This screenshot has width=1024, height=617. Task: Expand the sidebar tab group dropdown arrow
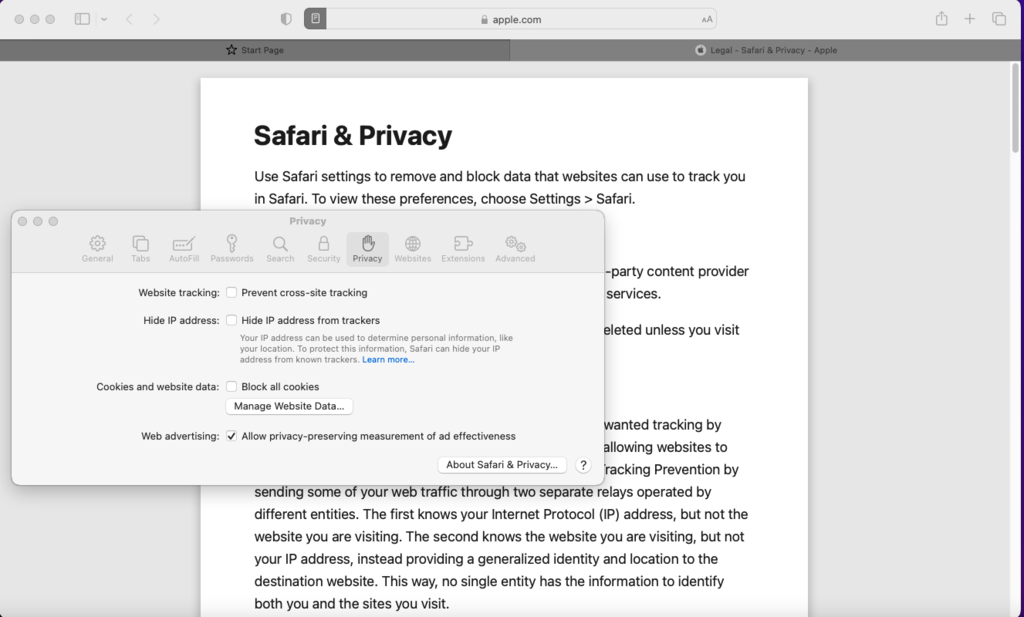coord(104,19)
